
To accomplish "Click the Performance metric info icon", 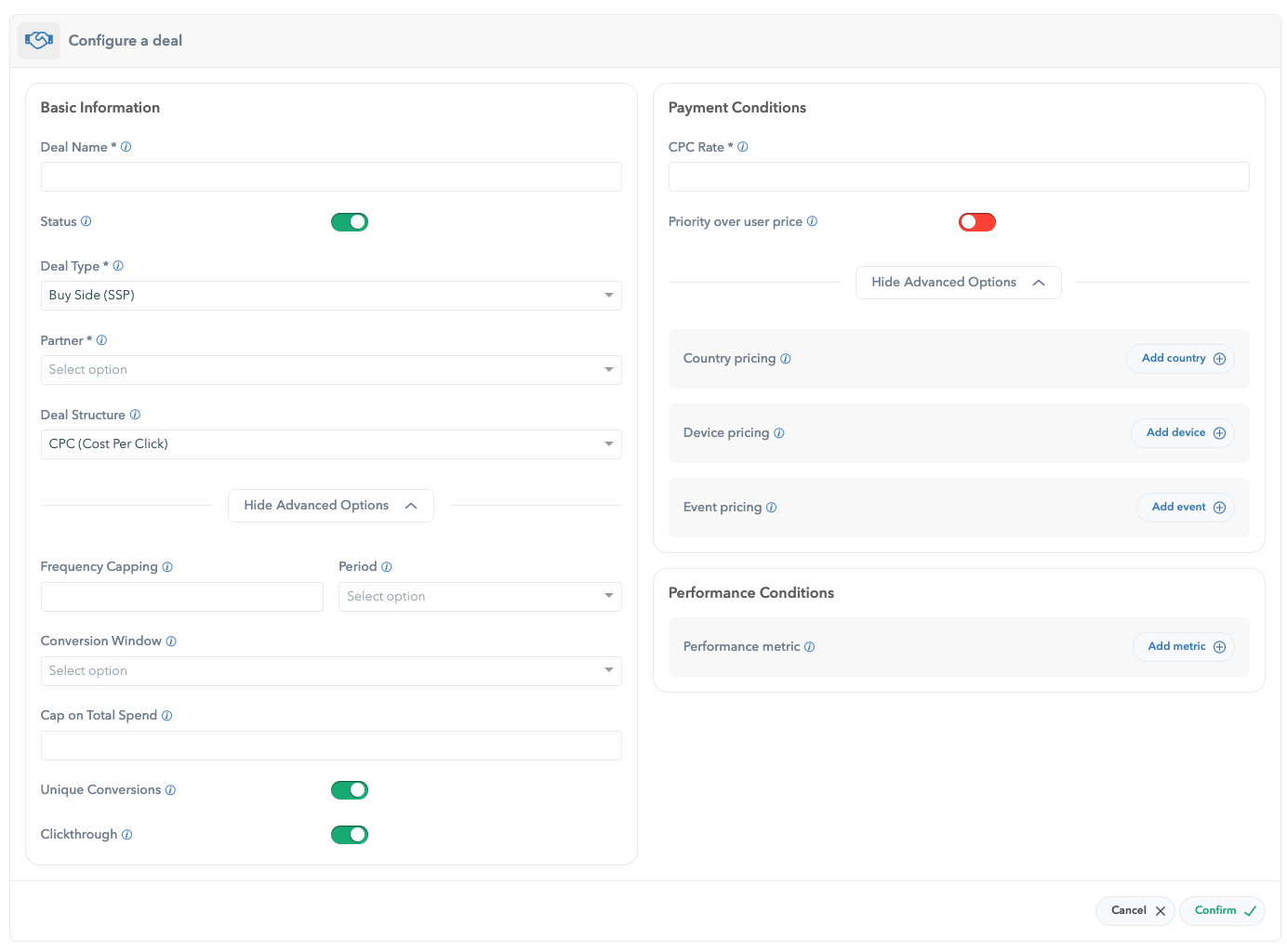I will pos(810,647).
